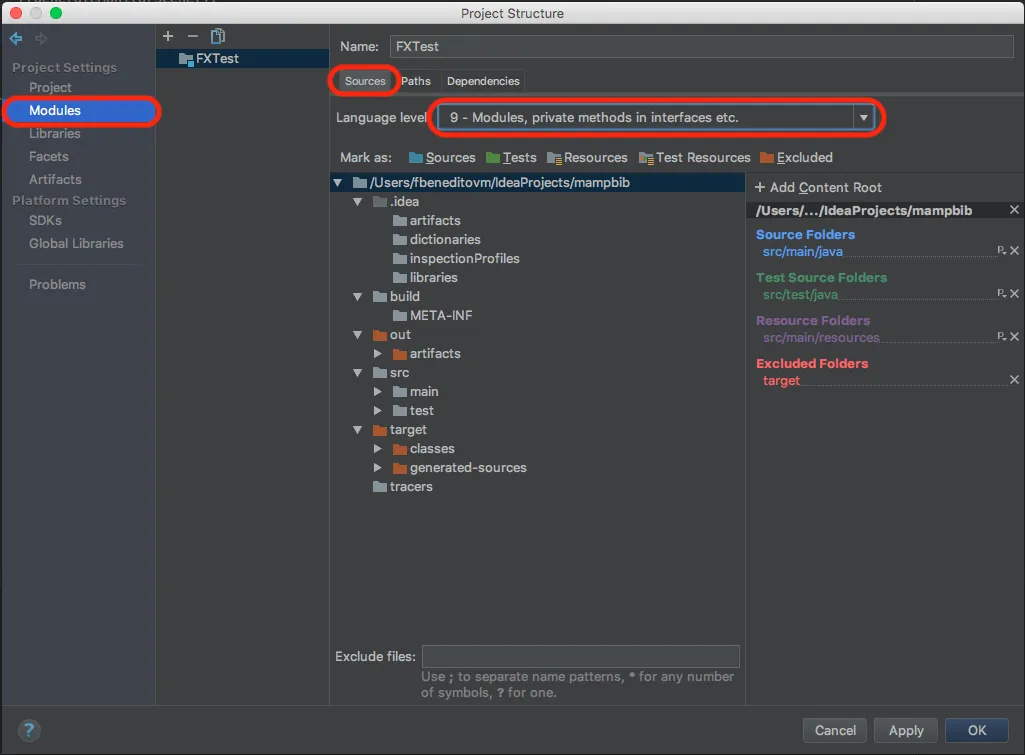
Task: Edit properties of src/main/resources folder
Action: tap(1001, 336)
